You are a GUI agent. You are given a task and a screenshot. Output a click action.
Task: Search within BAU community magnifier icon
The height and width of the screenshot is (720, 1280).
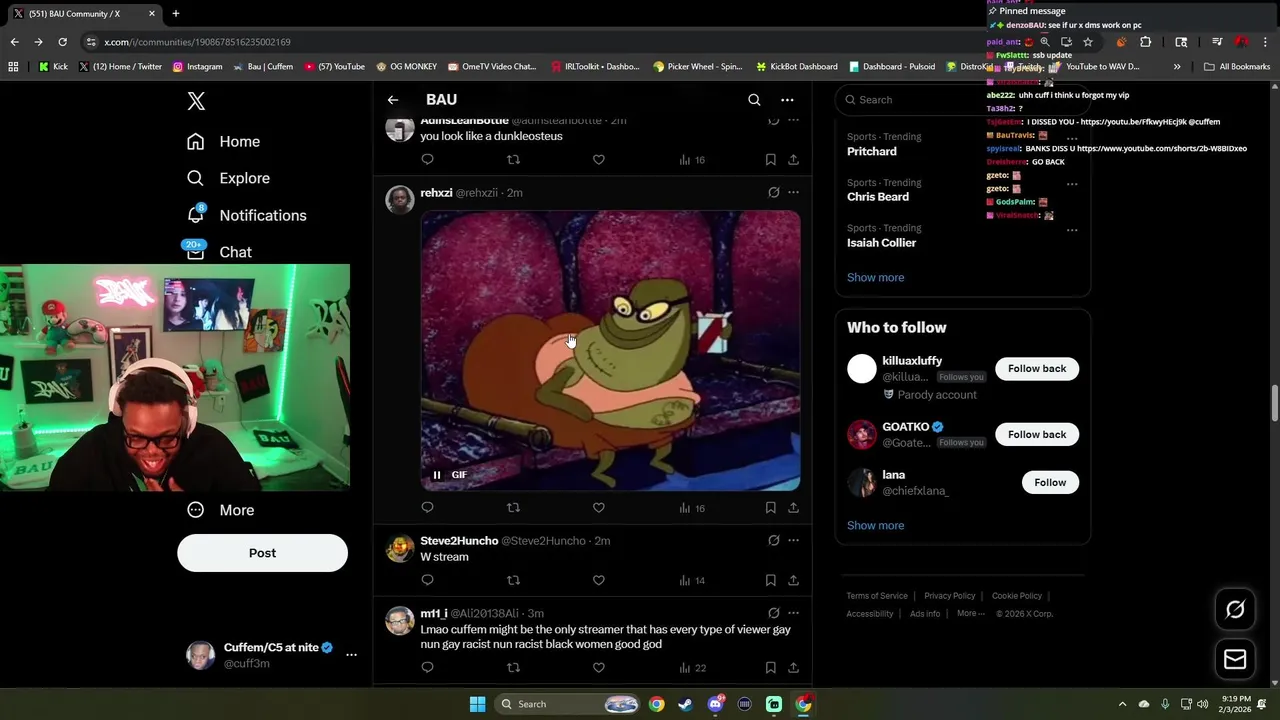coord(754,100)
